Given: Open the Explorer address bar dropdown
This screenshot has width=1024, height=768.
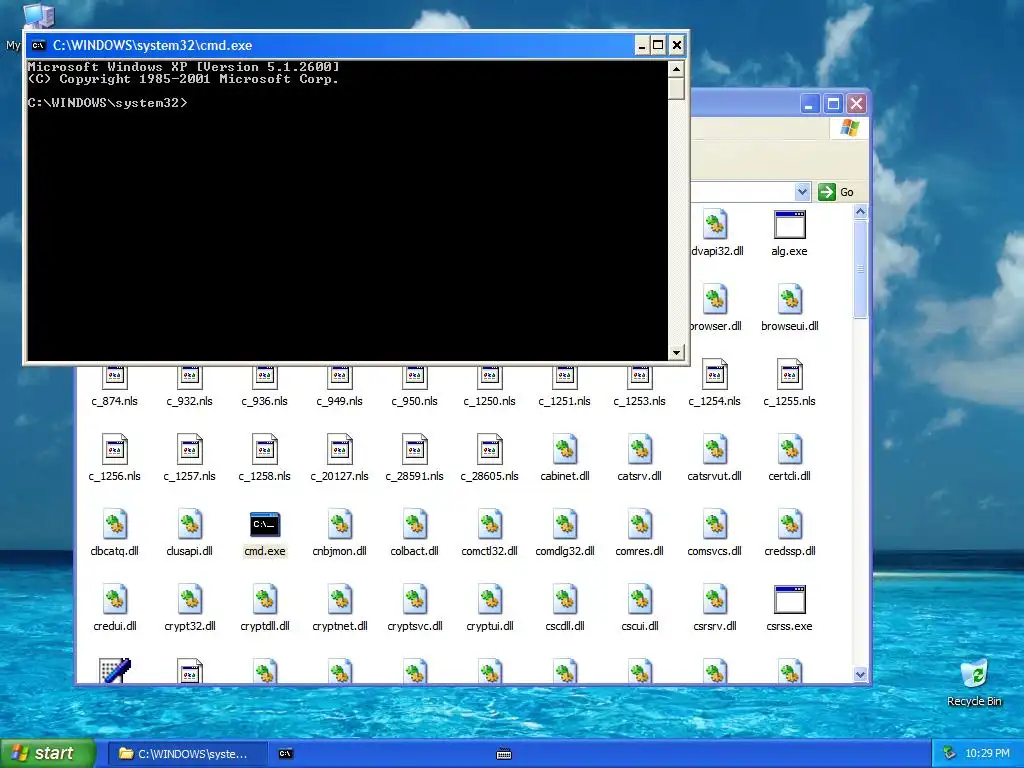Looking at the screenshot, I should 802,192.
